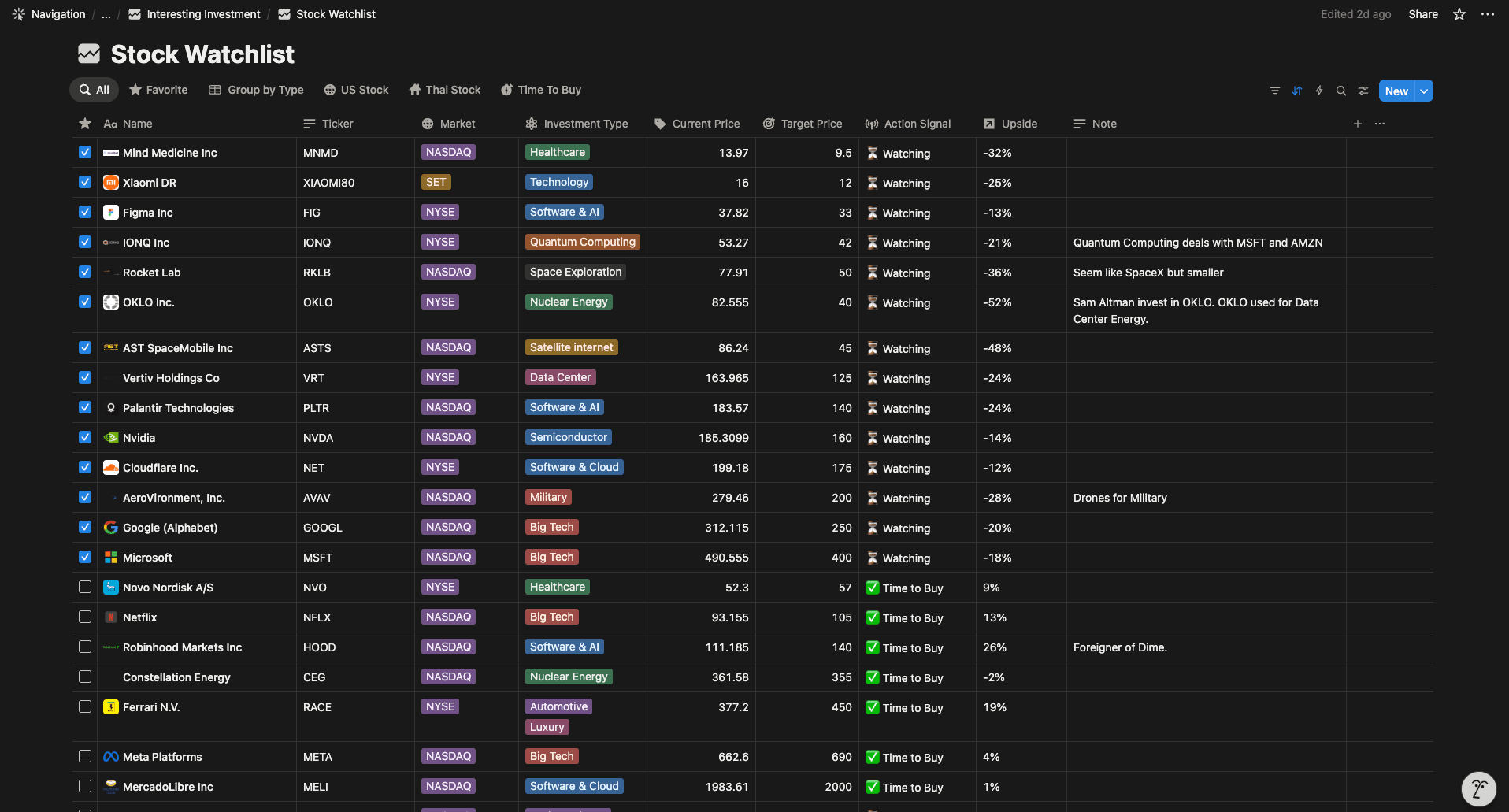Expand the New button dropdown arrow

click(1424, 91)
